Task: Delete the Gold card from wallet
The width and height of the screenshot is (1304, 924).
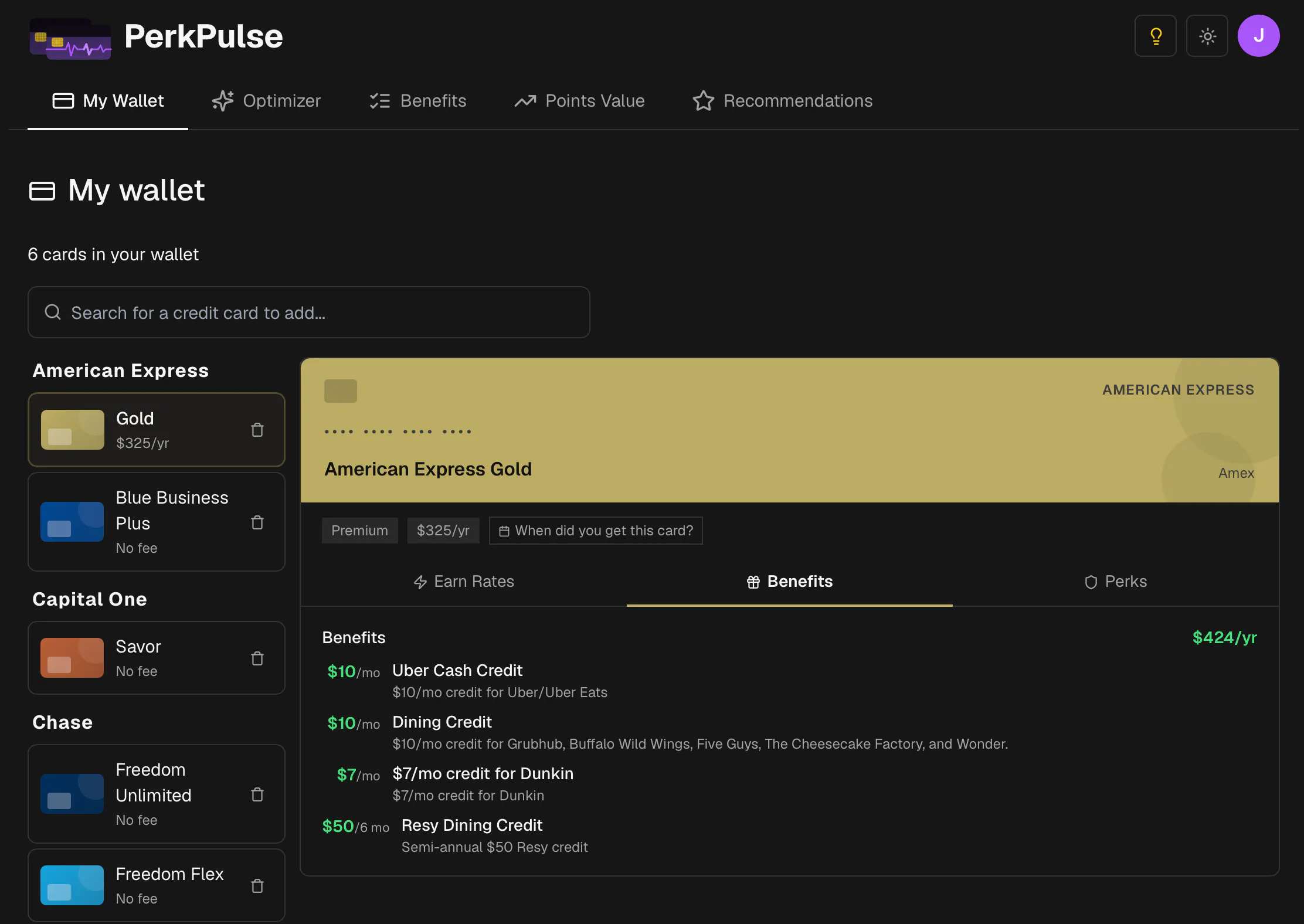Action: (257, 430)
